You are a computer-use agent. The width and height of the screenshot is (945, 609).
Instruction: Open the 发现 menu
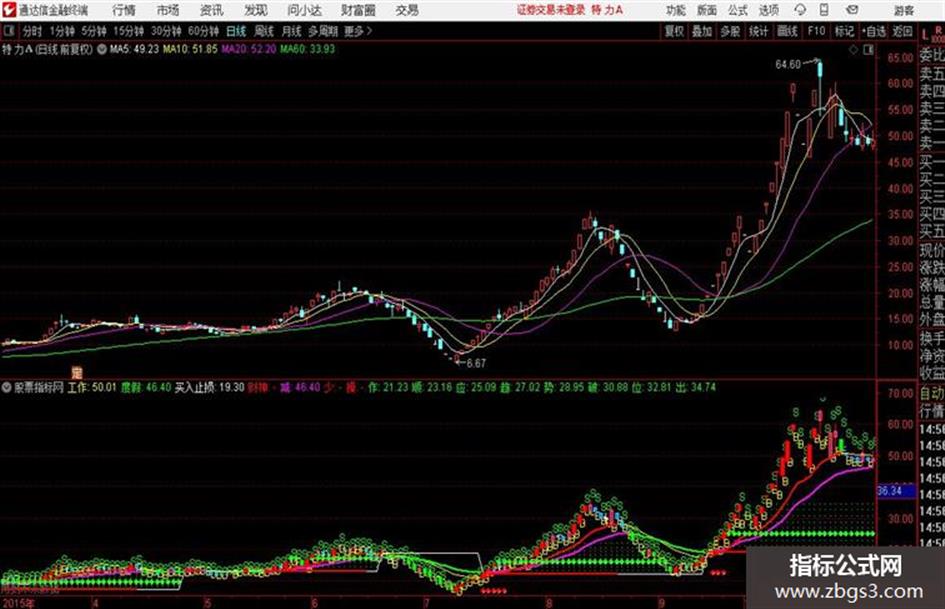point(256,10)
